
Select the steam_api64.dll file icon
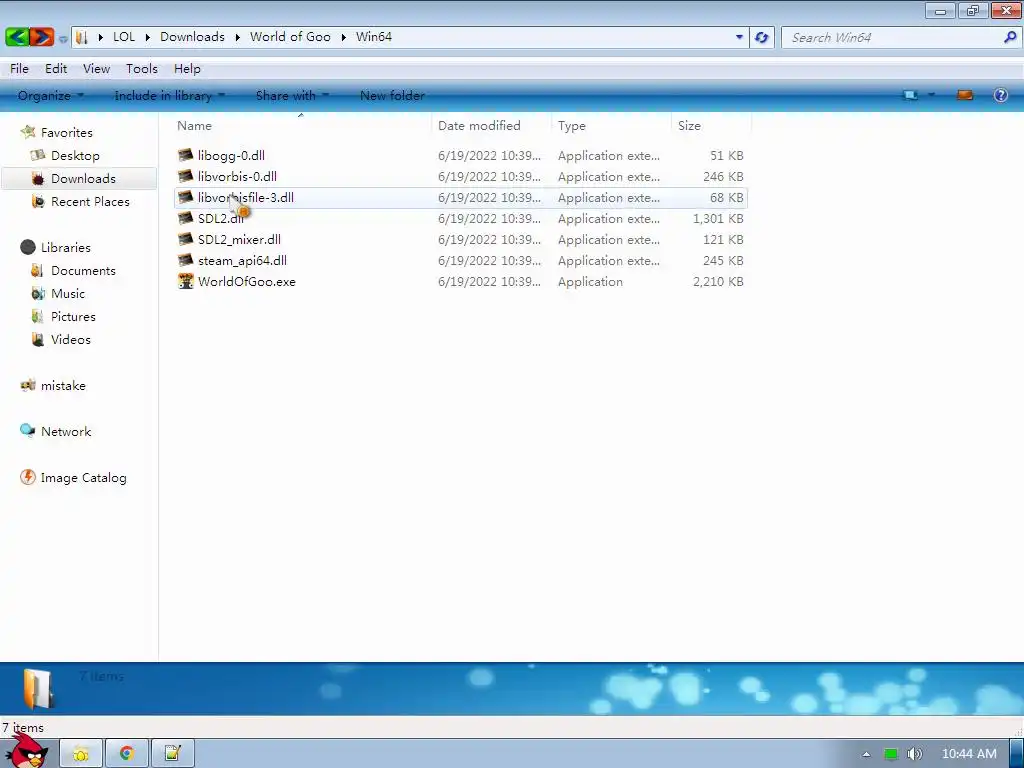click(185, 260)
